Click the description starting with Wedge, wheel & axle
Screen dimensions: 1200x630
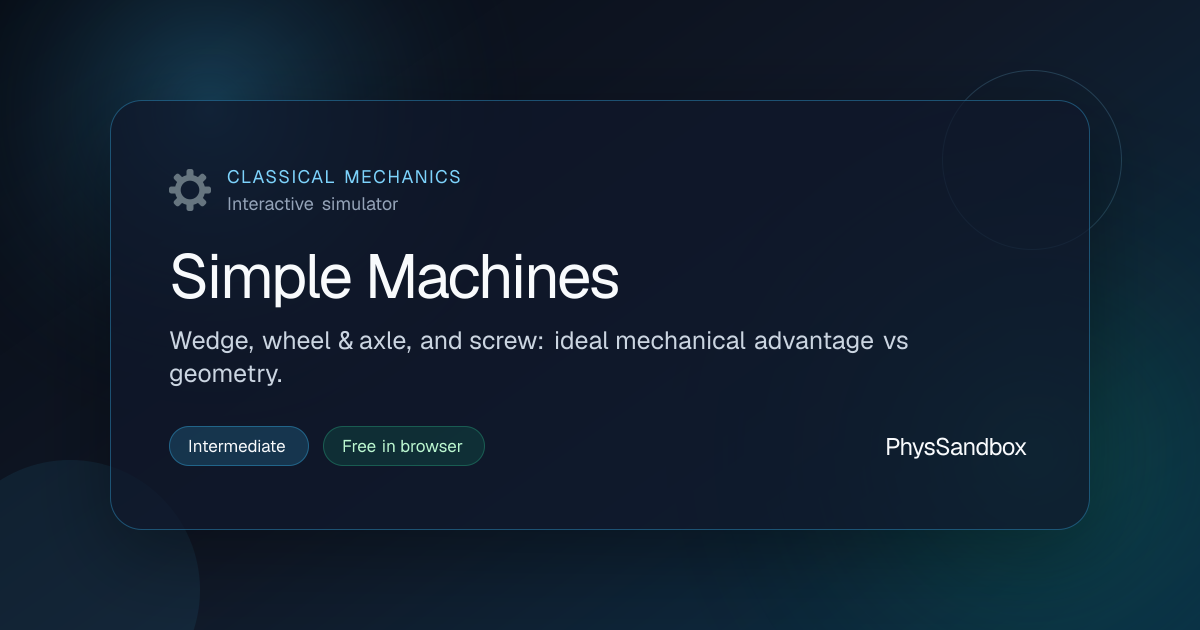pos(539,358)
